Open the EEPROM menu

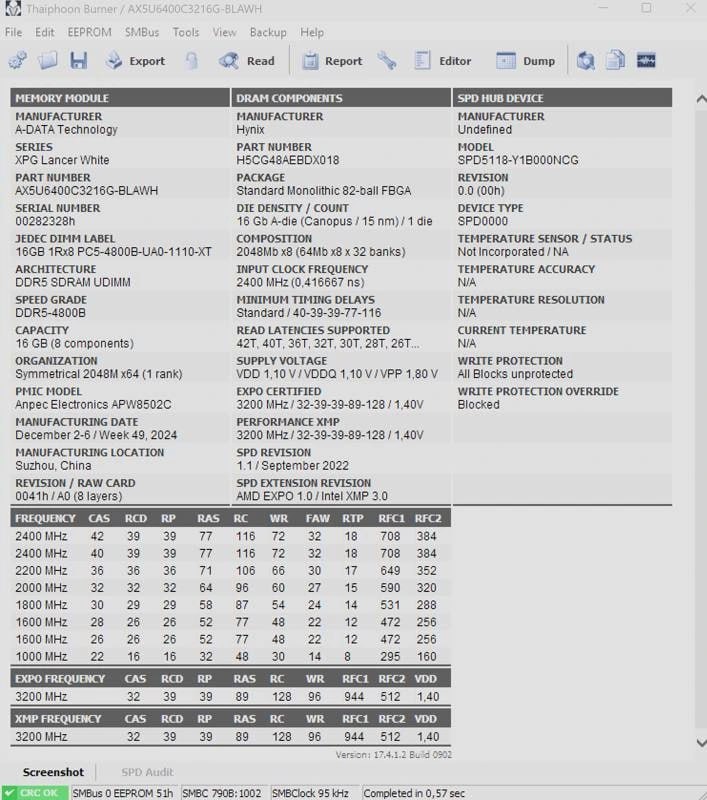[x=89, y=32]
